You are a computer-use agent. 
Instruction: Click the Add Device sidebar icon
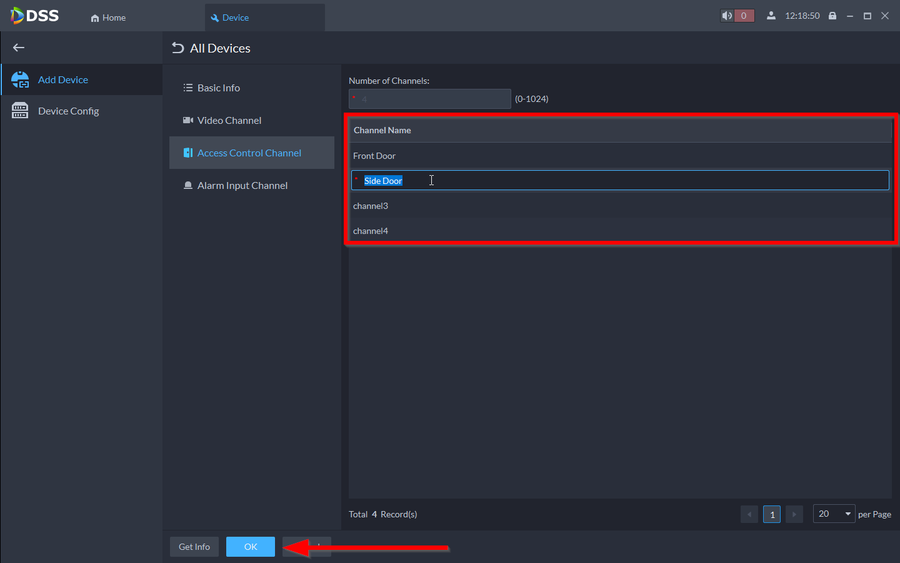(20, 80)
